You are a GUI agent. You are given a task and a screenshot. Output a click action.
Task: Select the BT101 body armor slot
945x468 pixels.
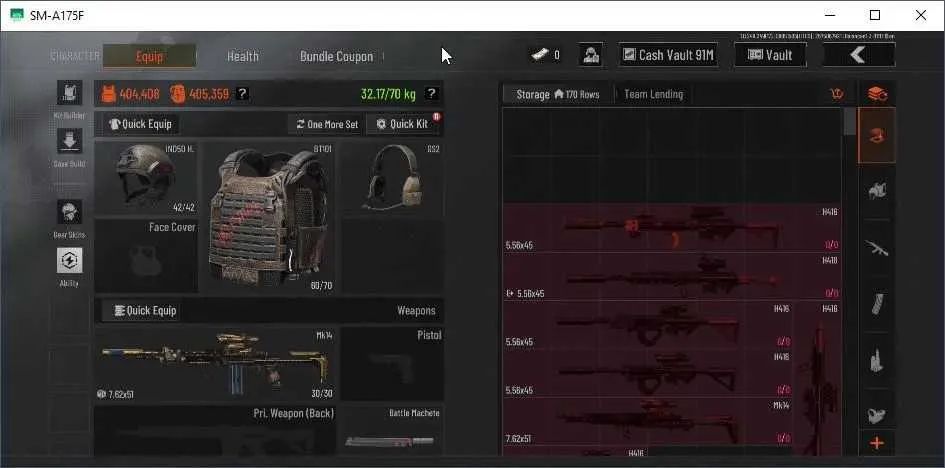269,217
